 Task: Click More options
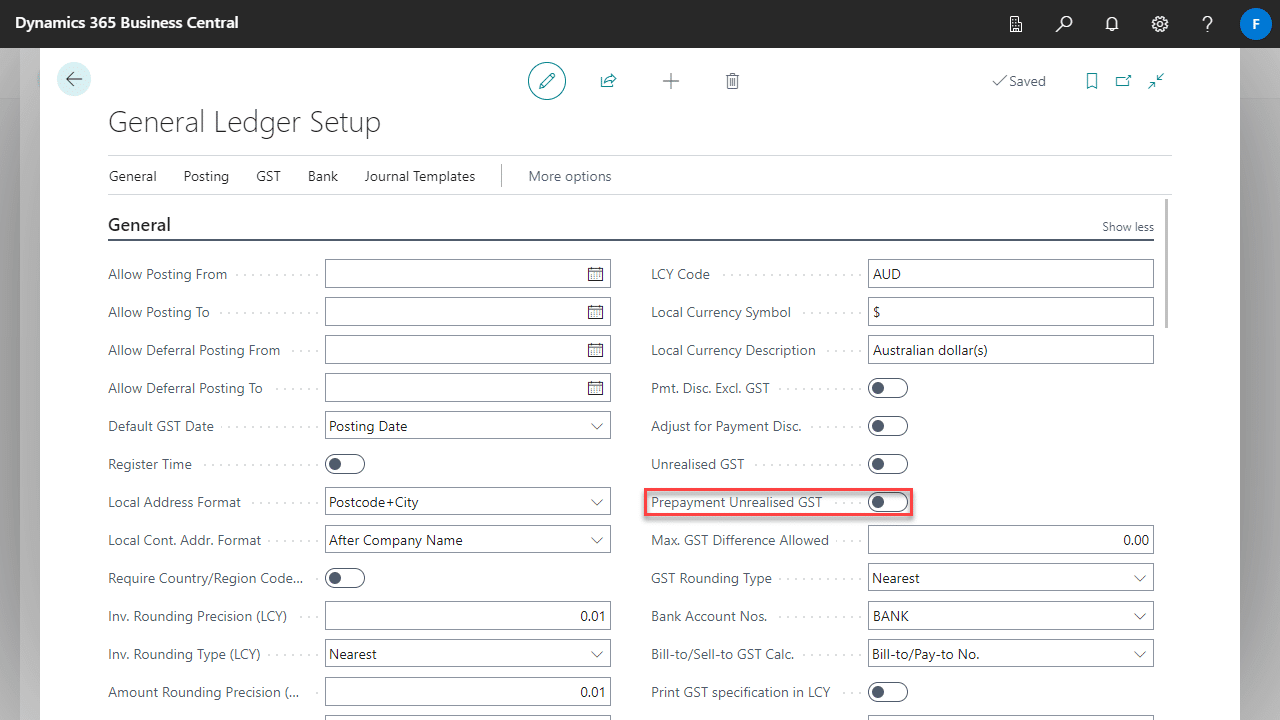coord(570,176)
